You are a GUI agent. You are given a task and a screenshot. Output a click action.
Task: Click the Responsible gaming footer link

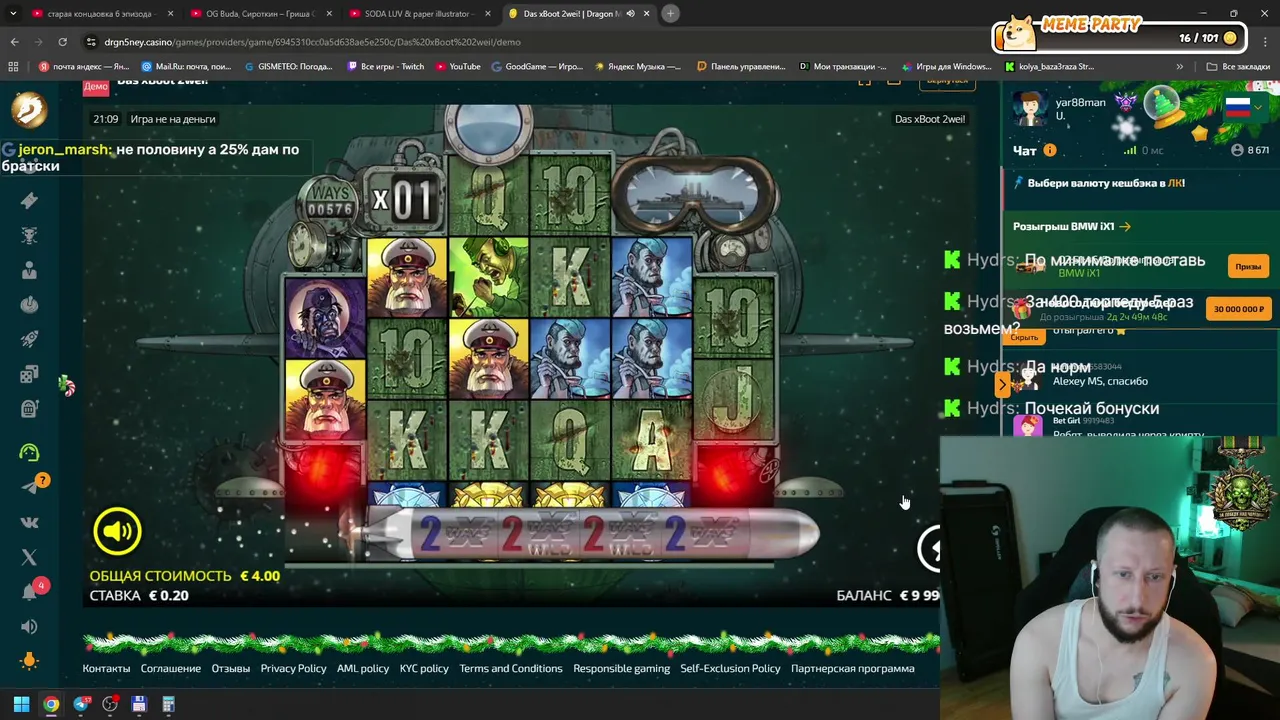(x=621, y=668)
